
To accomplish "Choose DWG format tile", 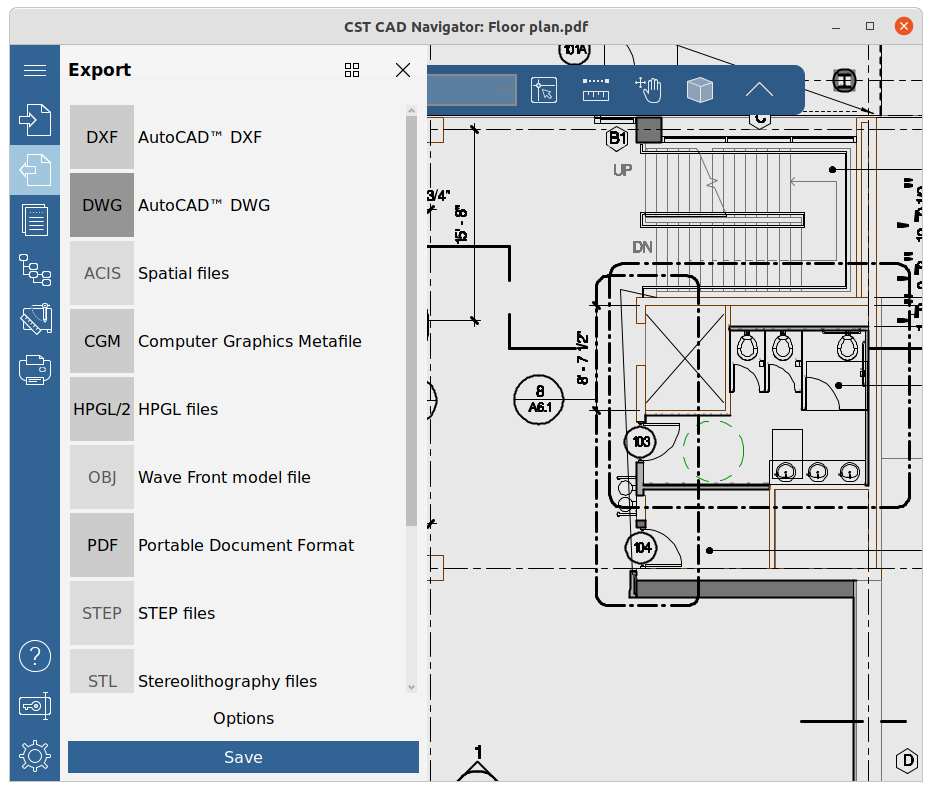I will pyautogui.click(x=102, y=205).
